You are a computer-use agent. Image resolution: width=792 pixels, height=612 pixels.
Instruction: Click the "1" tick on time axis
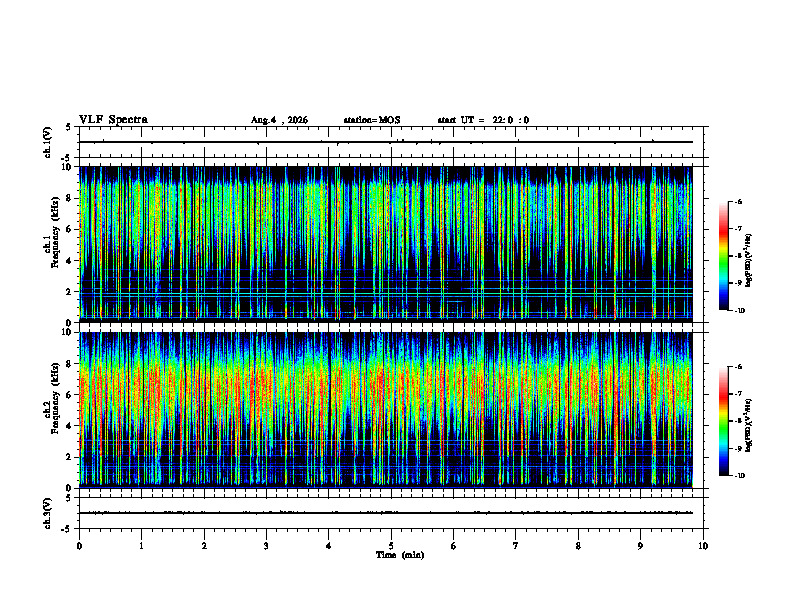(141, 546)
